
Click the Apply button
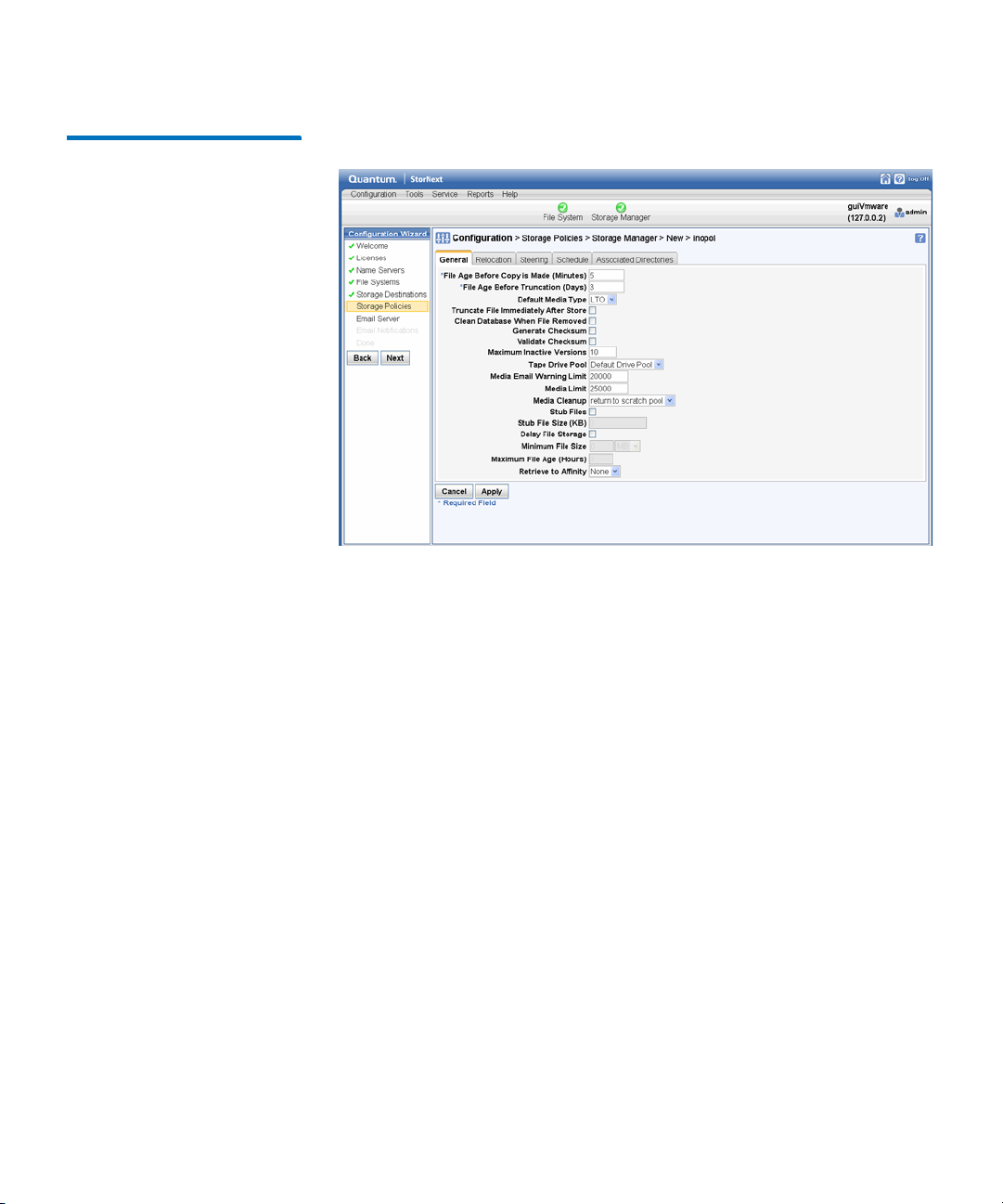(492, 491)
